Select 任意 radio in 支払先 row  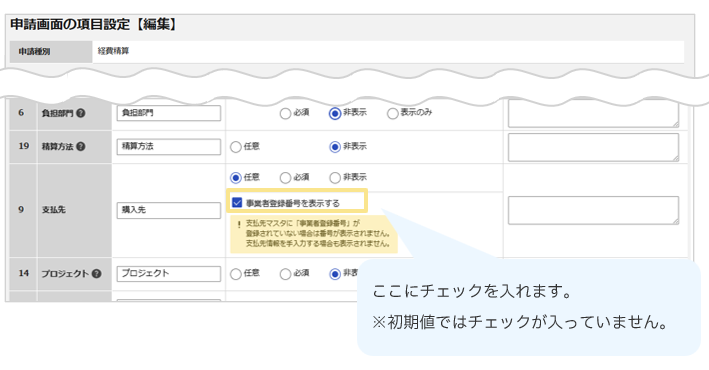pos(236,178)
